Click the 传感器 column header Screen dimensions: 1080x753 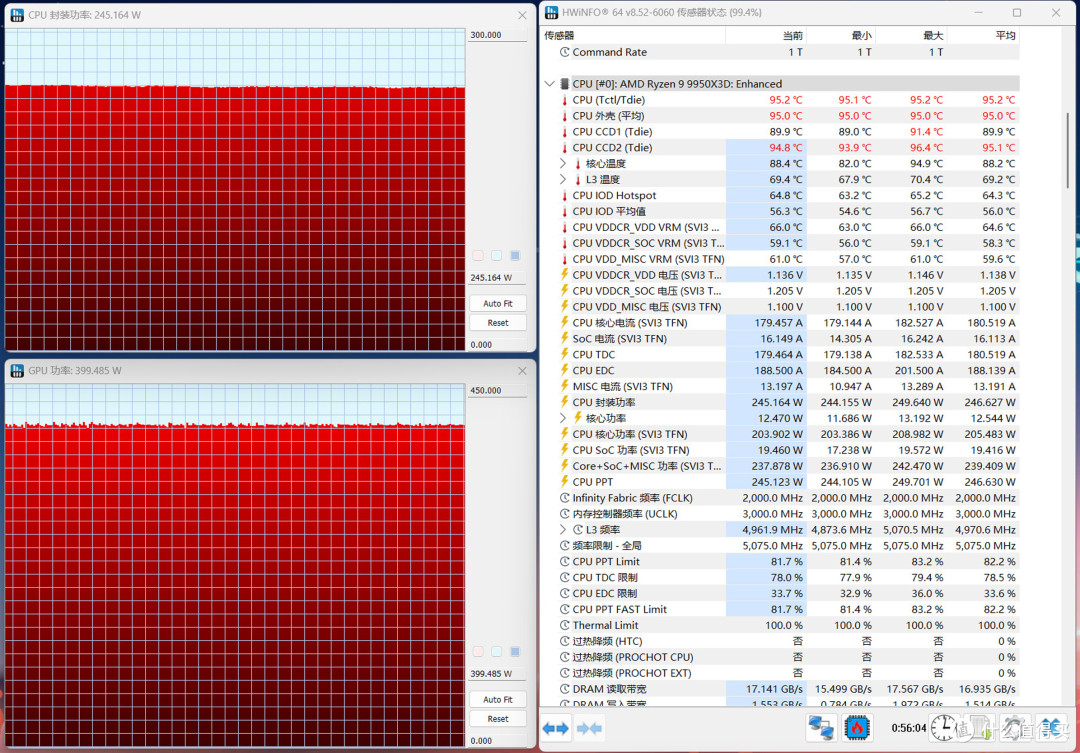click(632, 35)
